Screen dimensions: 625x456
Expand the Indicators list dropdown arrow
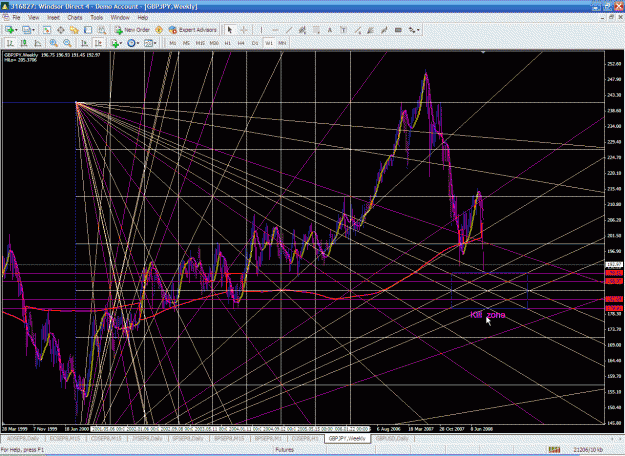(121, 43)
